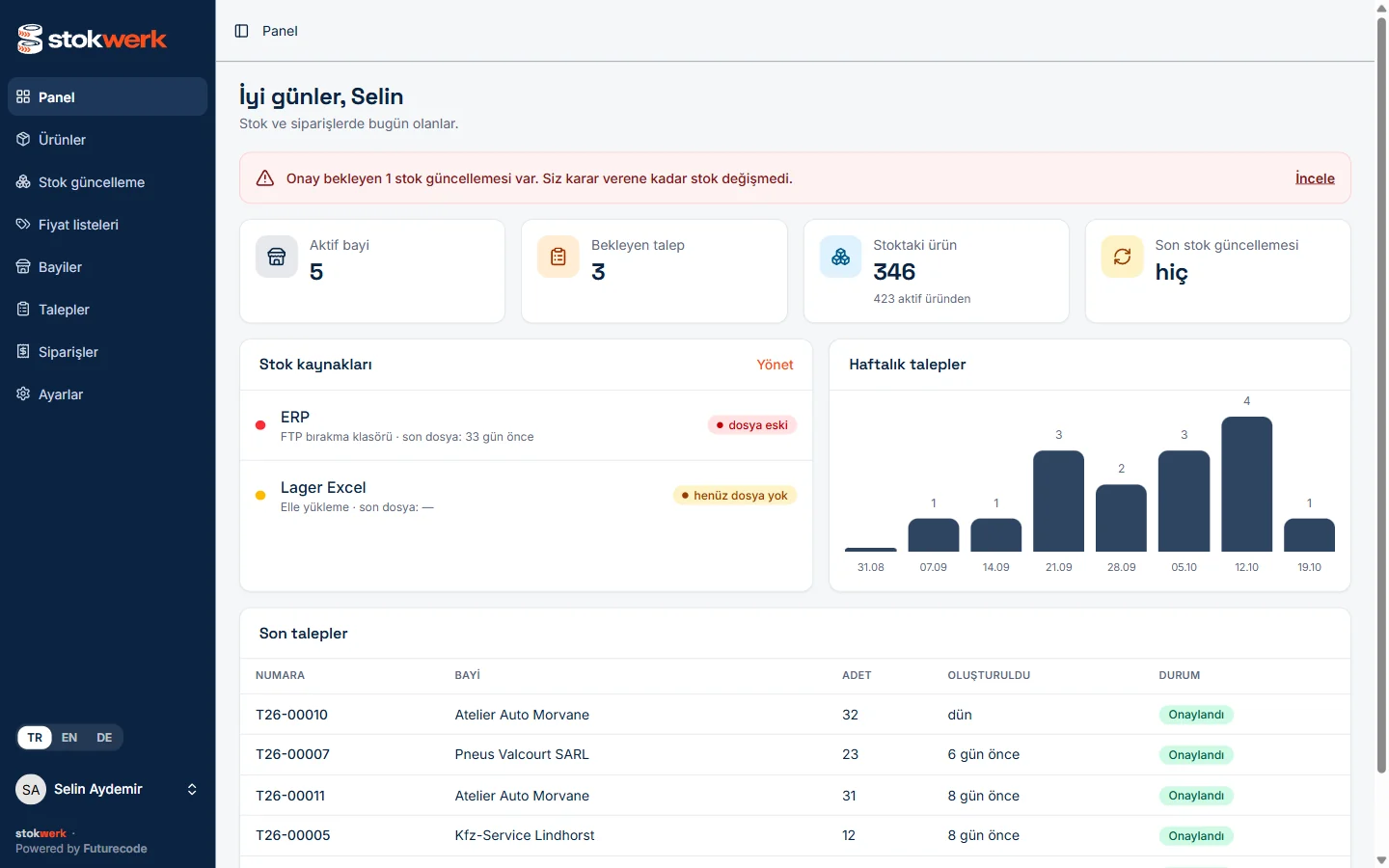Click the scrollbar down arrow
Image resolution: width=1389 pixels, height=868 pixels.
click(1381, 859)
